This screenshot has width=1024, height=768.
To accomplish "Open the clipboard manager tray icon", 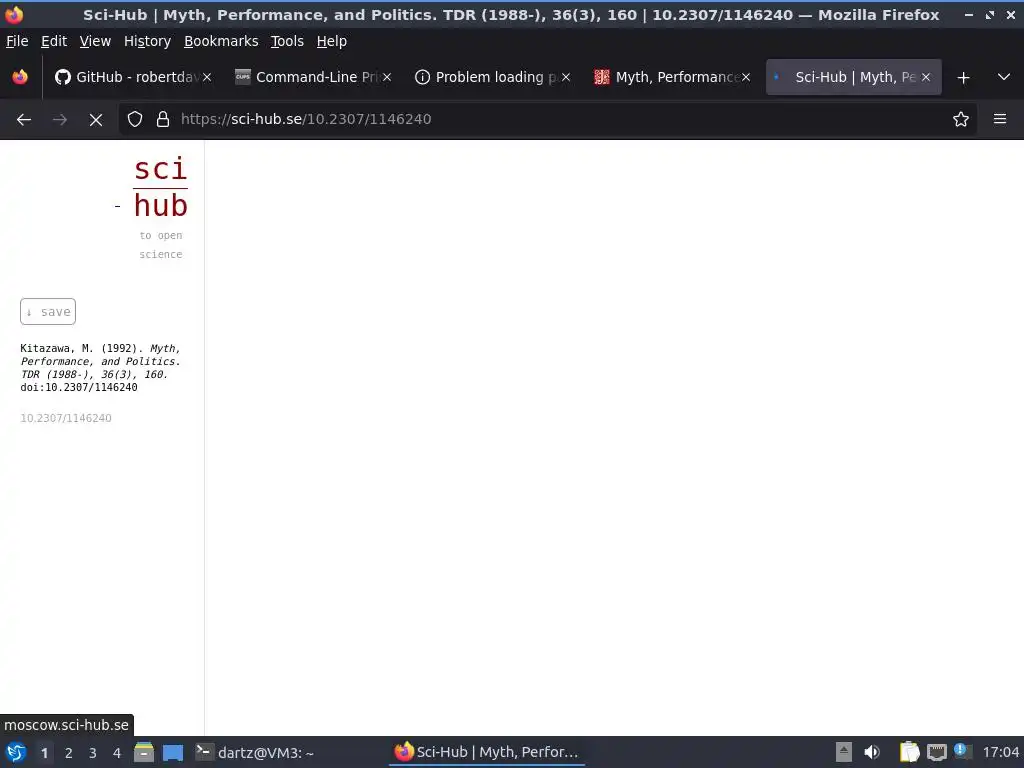I will click(x=909, y=752).
